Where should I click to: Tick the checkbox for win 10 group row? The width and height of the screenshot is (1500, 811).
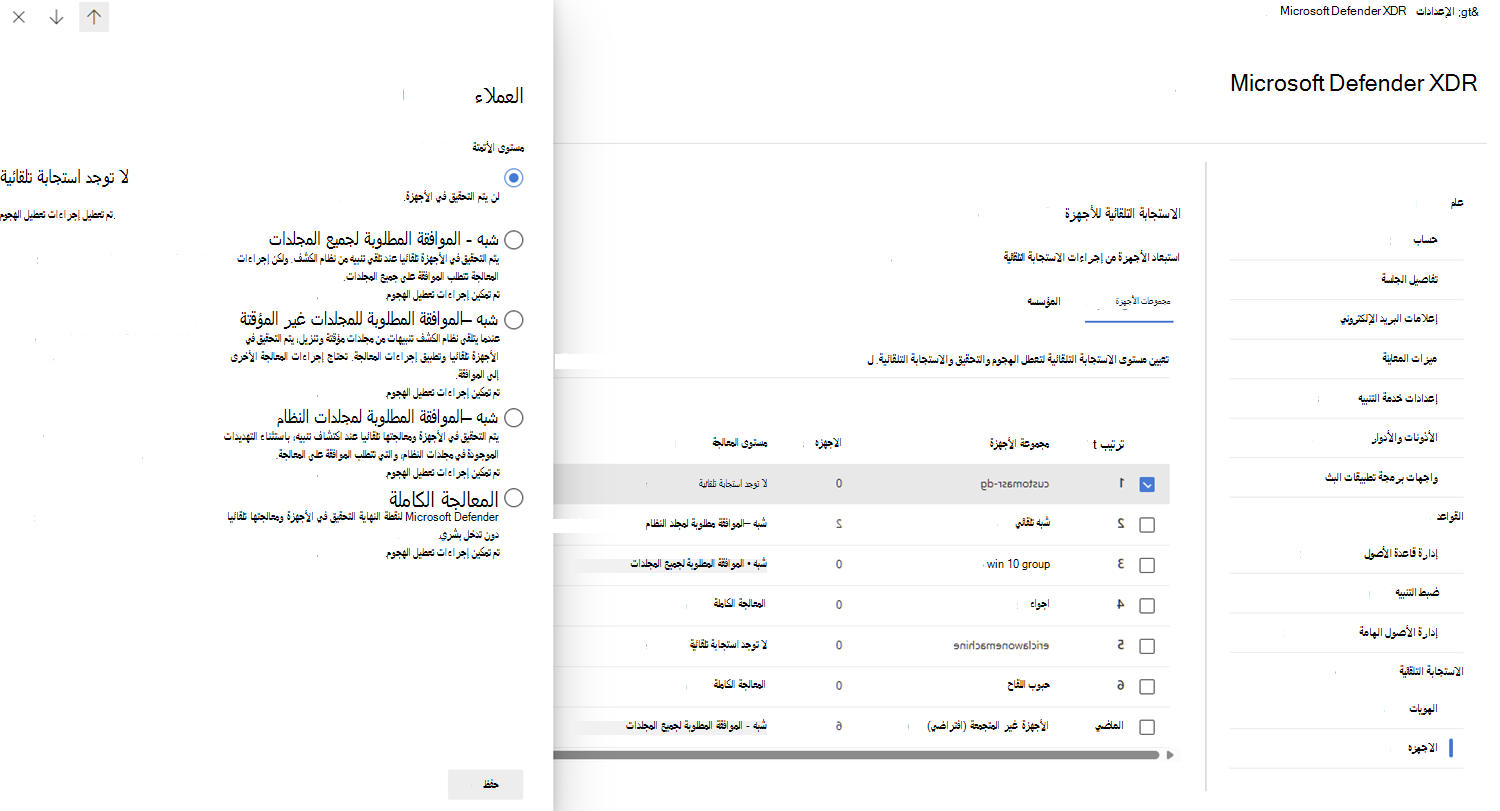click(x=1147, y=565)
